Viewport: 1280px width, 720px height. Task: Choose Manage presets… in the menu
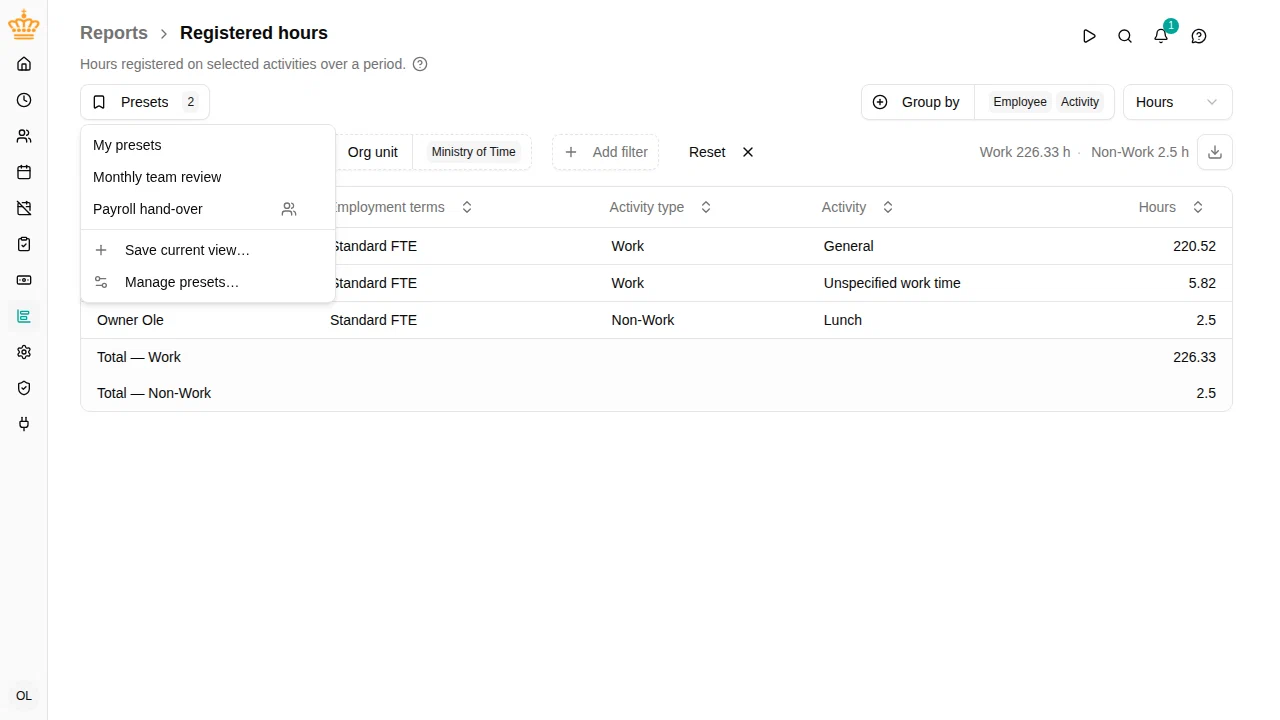point(207,282)
